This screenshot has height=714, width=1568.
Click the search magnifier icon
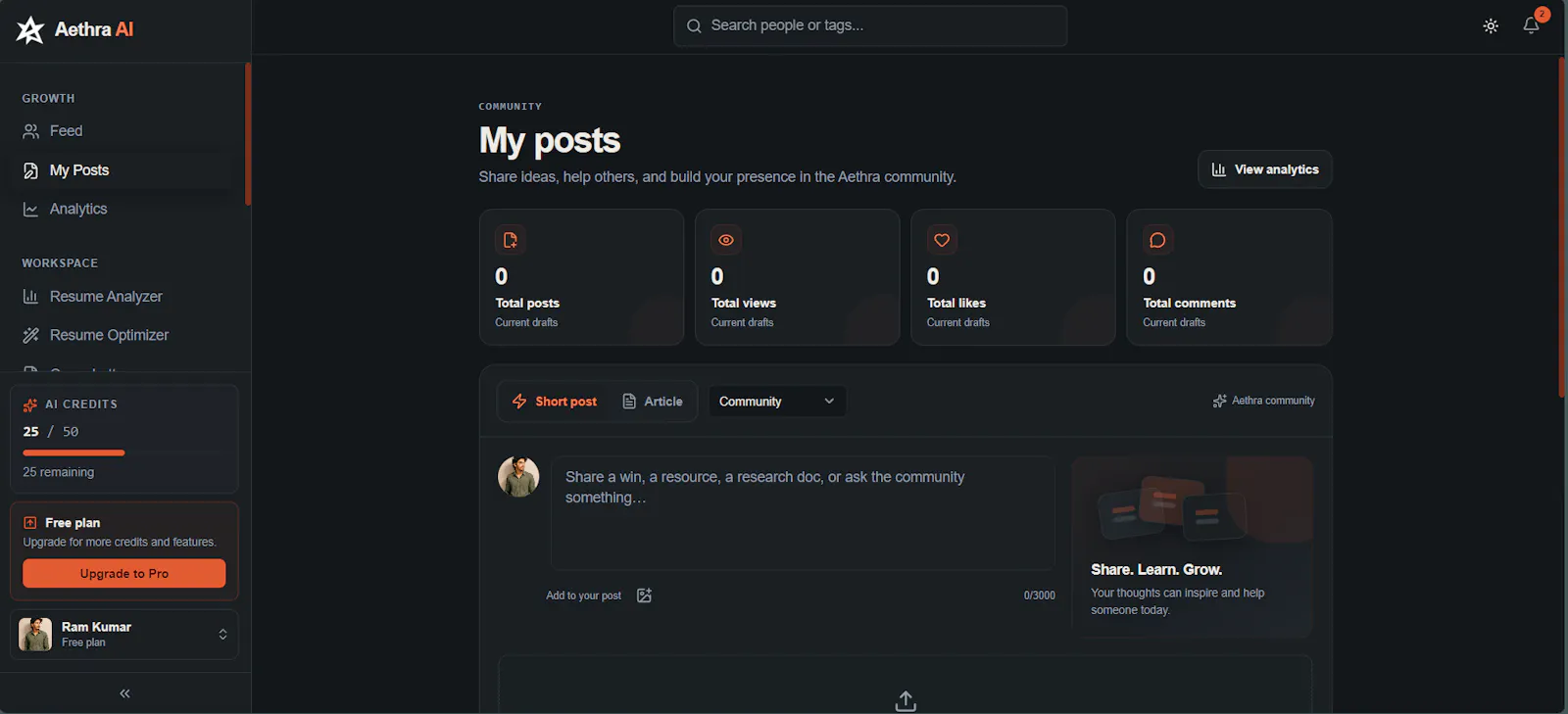[x=694, y=26]
